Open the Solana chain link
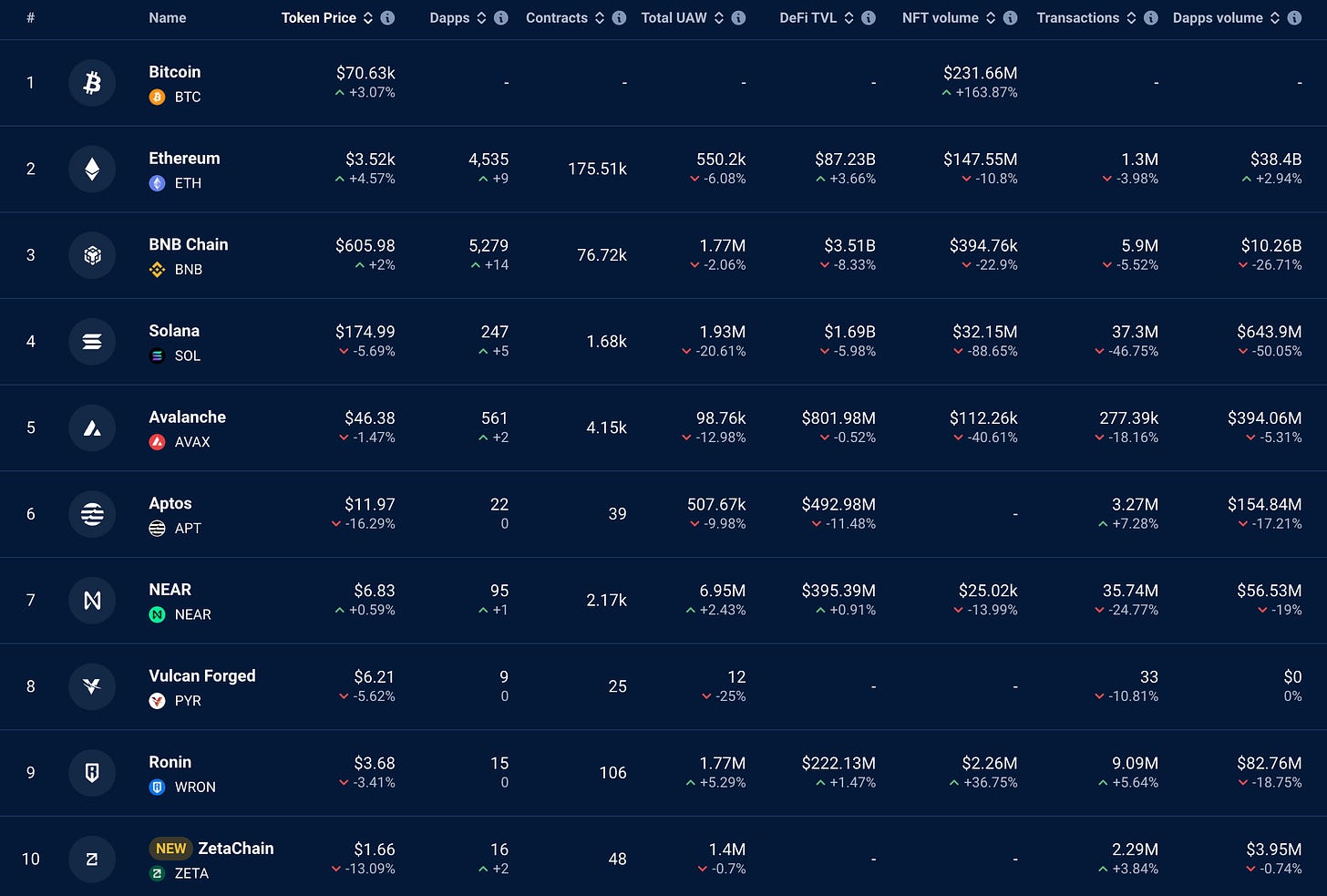 (174, 331)
